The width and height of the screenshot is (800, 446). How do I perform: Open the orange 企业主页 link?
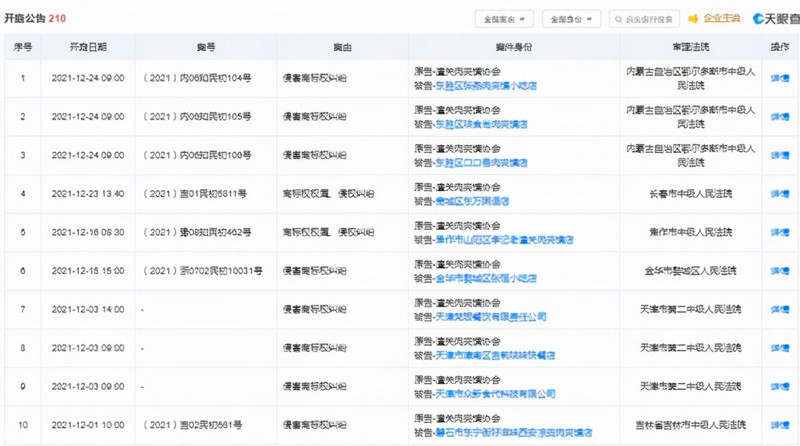(721, 18)
